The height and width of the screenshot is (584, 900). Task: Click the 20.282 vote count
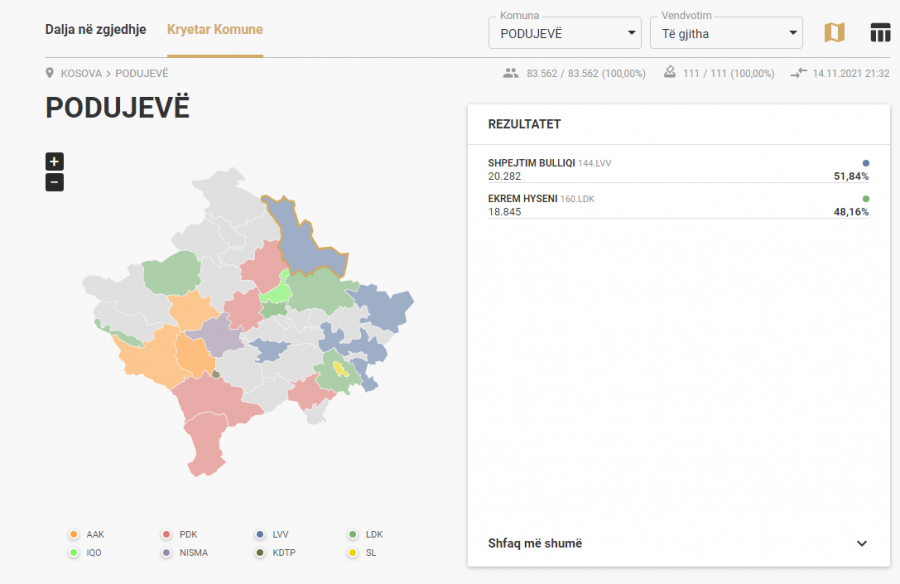(505, 176)
